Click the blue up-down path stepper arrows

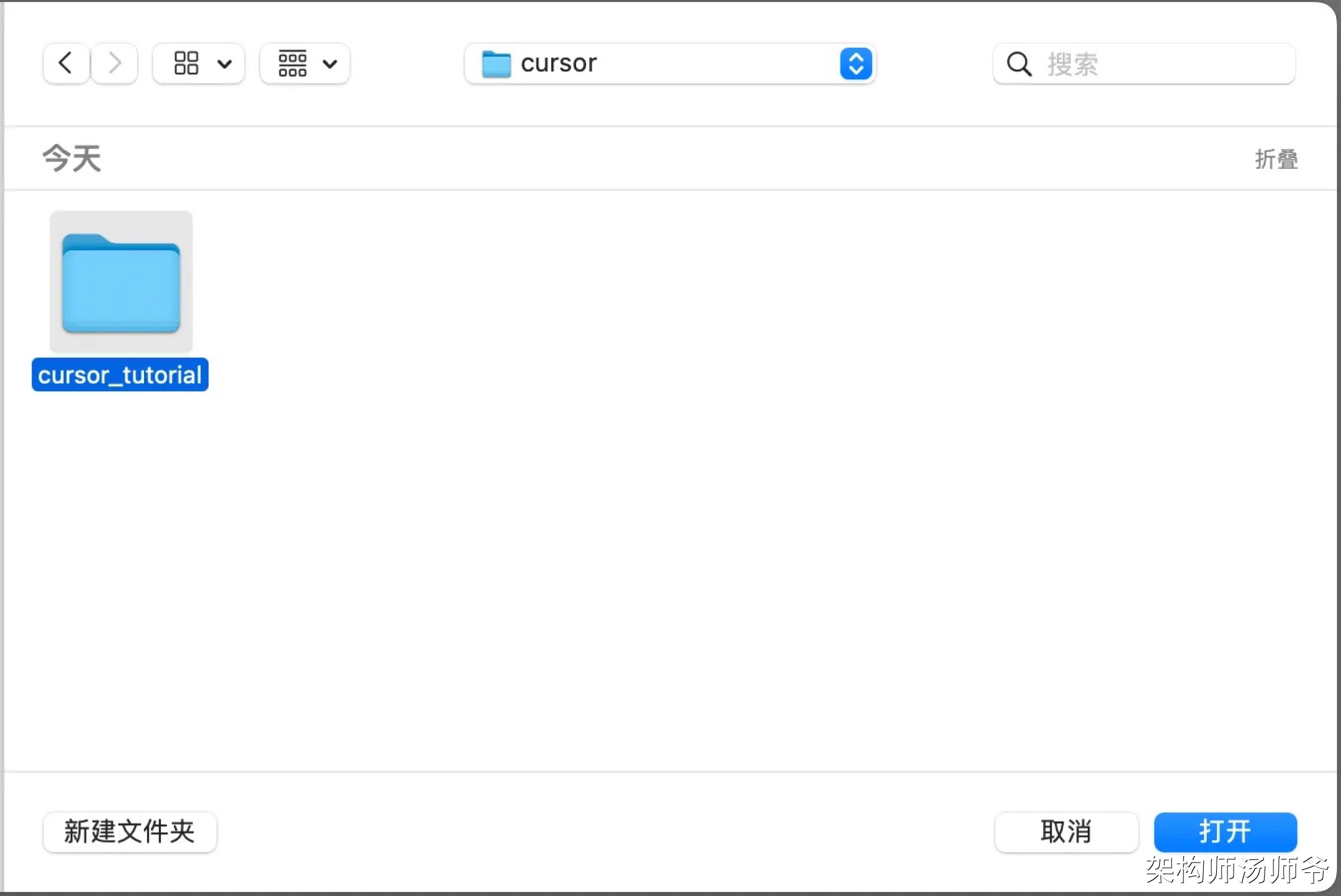(x=856, y=63)
